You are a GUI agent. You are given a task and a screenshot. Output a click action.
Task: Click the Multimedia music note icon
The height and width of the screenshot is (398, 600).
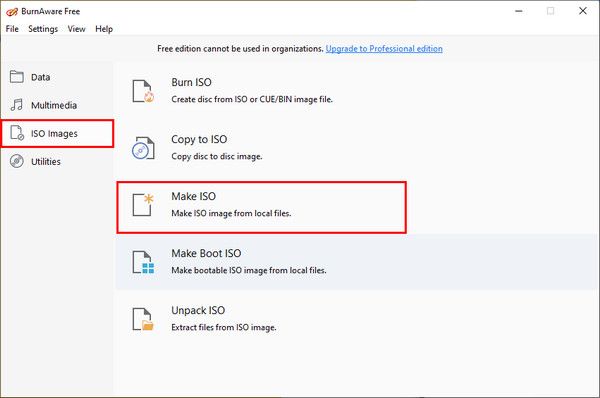coord(16,105)
